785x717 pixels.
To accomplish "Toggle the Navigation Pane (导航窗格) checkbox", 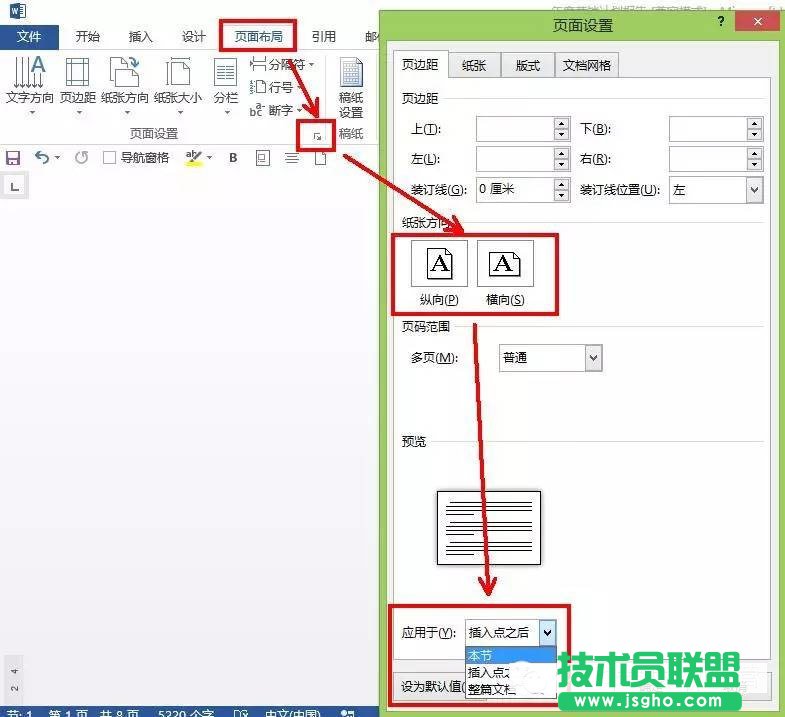I will 109,158.
